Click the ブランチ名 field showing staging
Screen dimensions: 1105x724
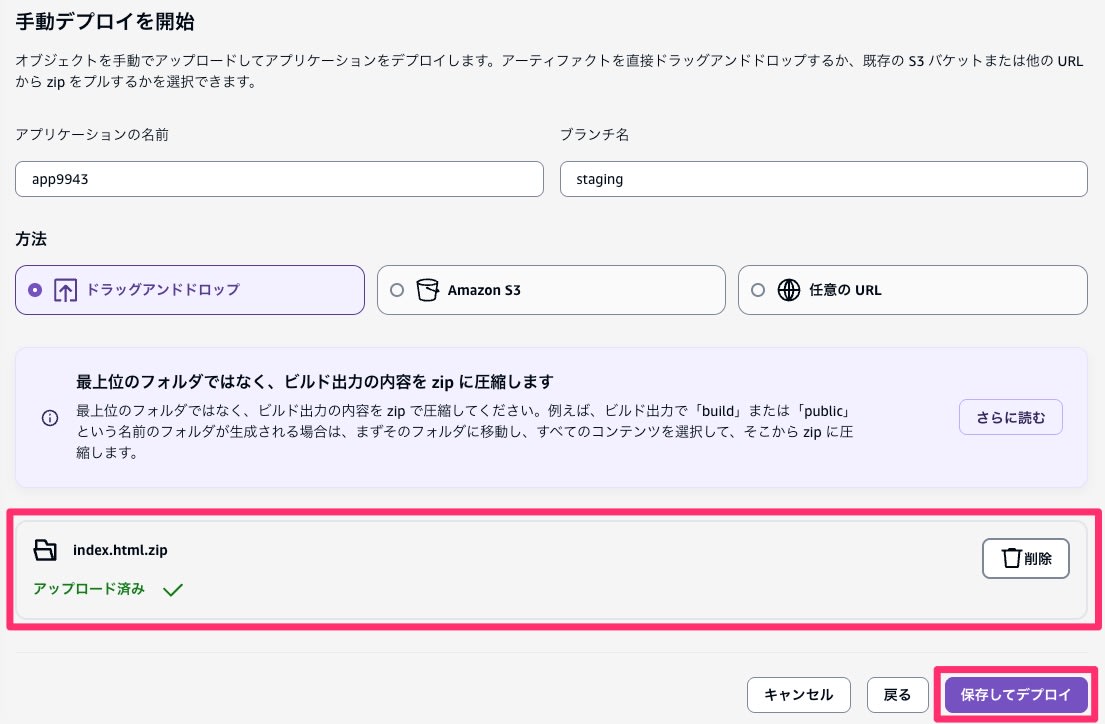coord(824,179)
